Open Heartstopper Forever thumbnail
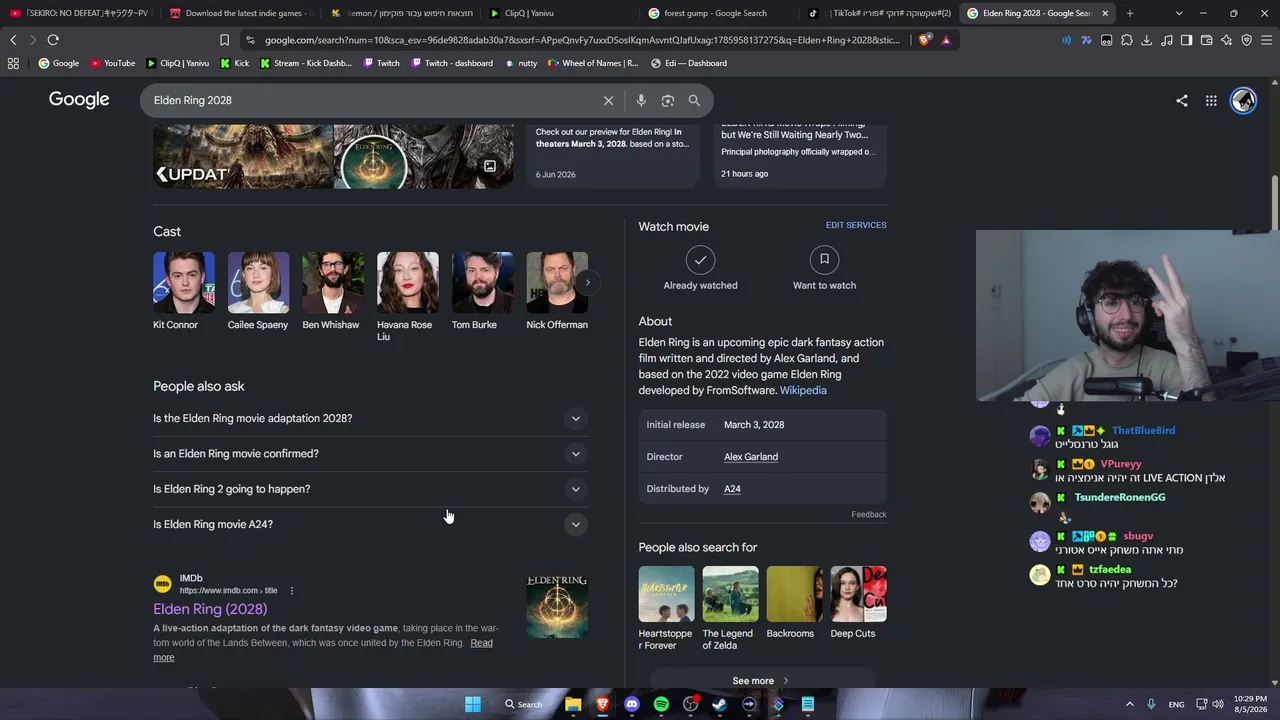Screen dimensions: 1280x720 (666, 594)
